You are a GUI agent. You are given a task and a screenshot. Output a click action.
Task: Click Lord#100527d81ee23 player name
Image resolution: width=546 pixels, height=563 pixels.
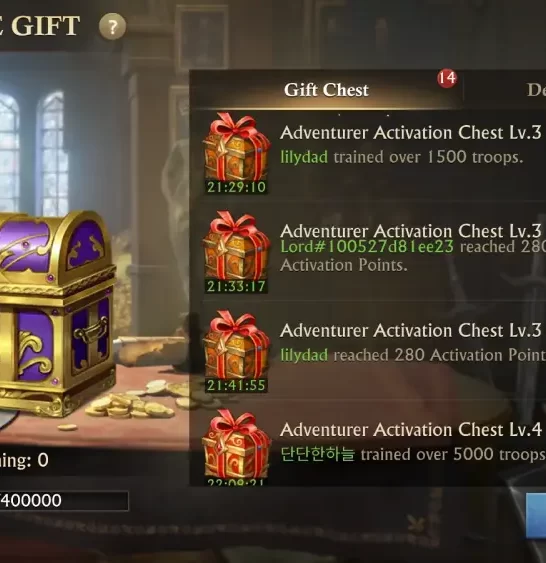tap(367, 247)
